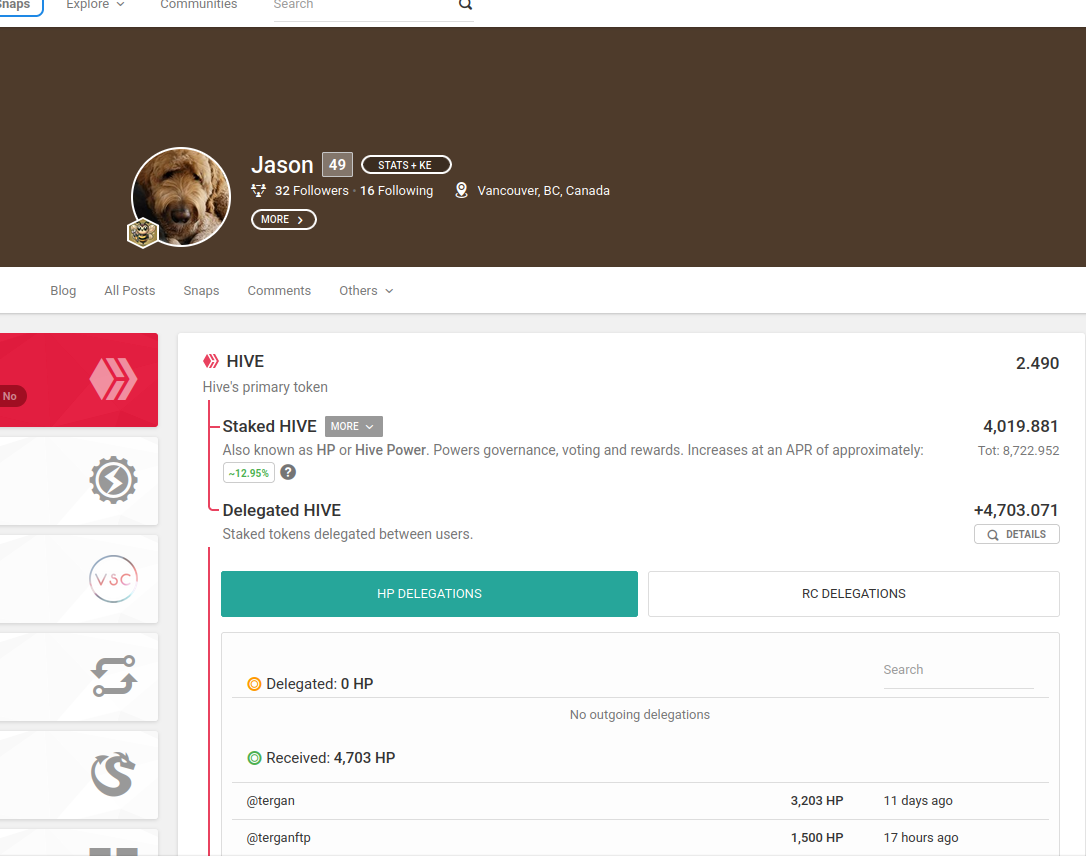The width and height of the screenshot is (1086, 856).
Task: Click the green Received circle icon
Action: point(254,758)
